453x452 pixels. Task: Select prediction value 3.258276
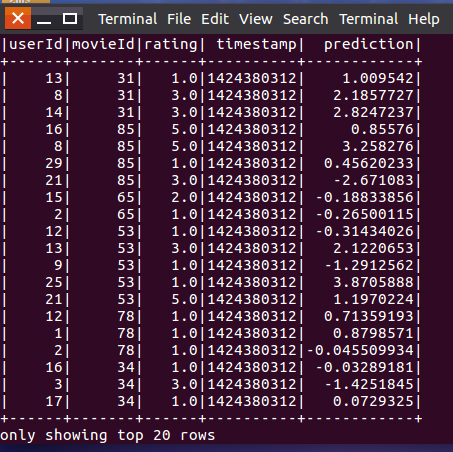pyautogui.click(x=378, y=147)
